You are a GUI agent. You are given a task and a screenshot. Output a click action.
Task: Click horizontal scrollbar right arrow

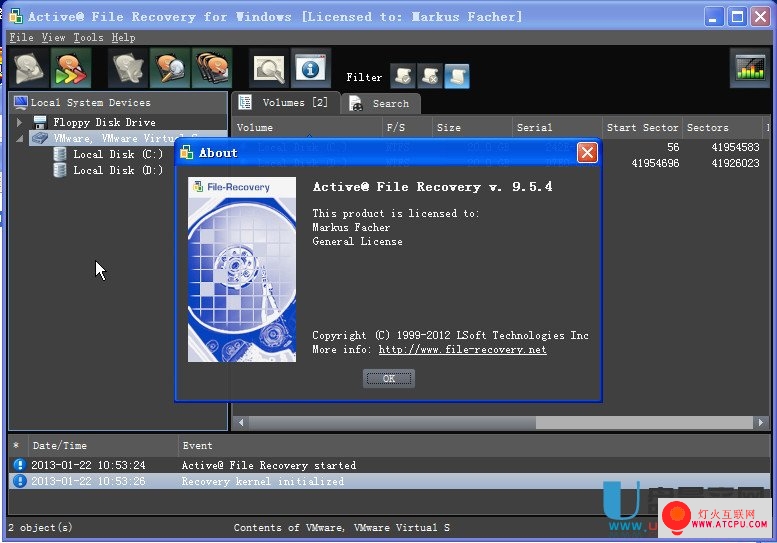pos(761,423)
